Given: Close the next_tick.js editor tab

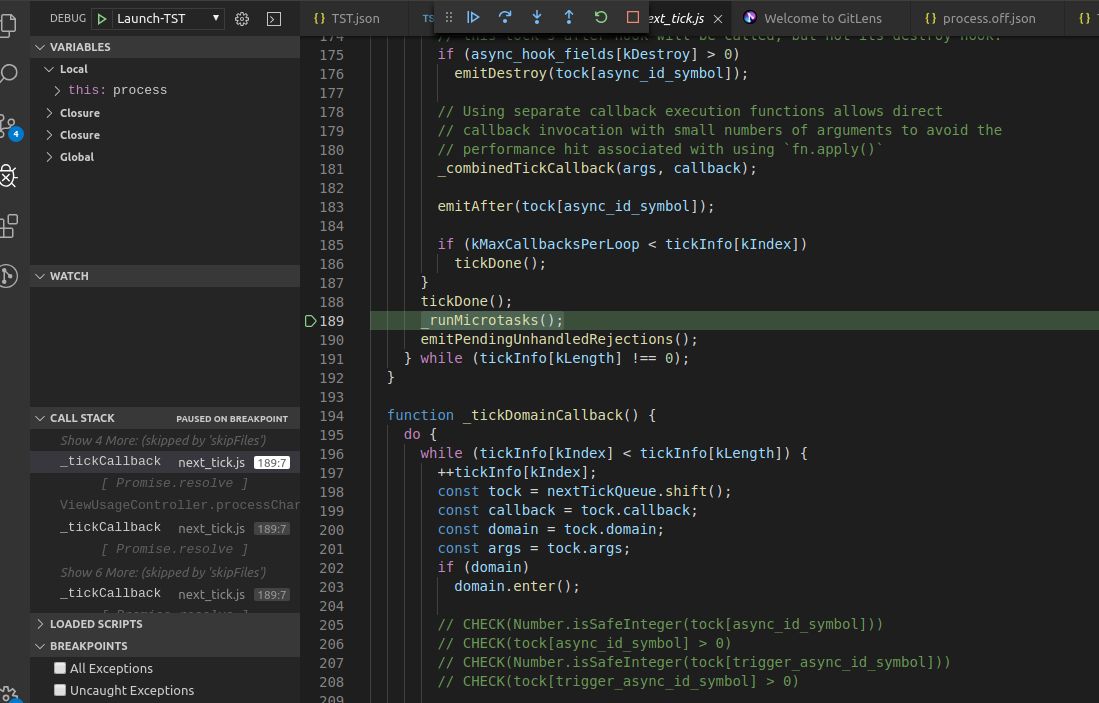Looking at the screenshot, I should pos(718,19).
